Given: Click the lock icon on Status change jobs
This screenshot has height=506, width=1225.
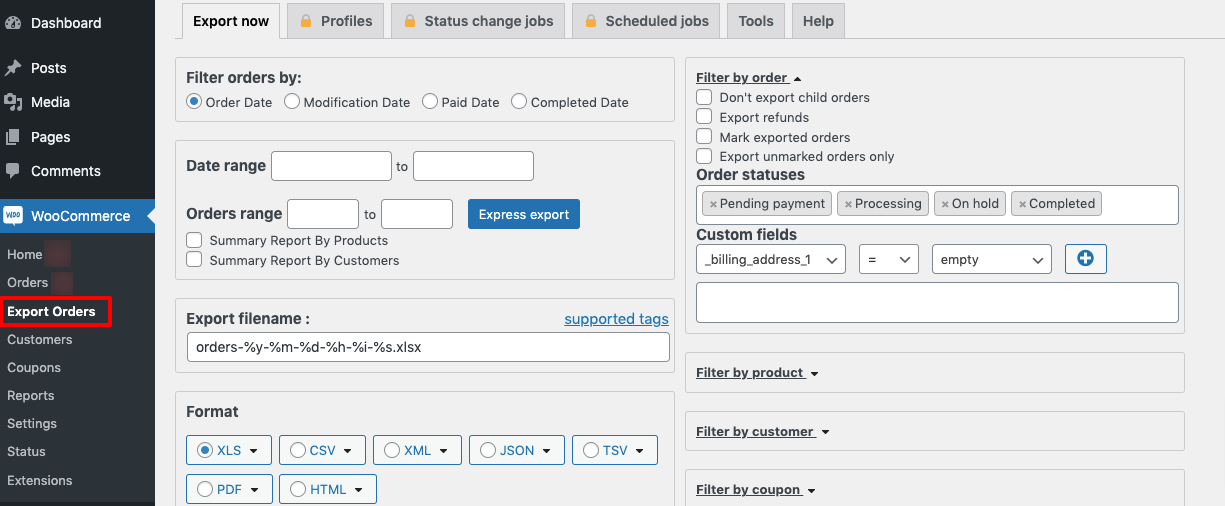Looking at the screenshot, I should [x=410, y=21].
